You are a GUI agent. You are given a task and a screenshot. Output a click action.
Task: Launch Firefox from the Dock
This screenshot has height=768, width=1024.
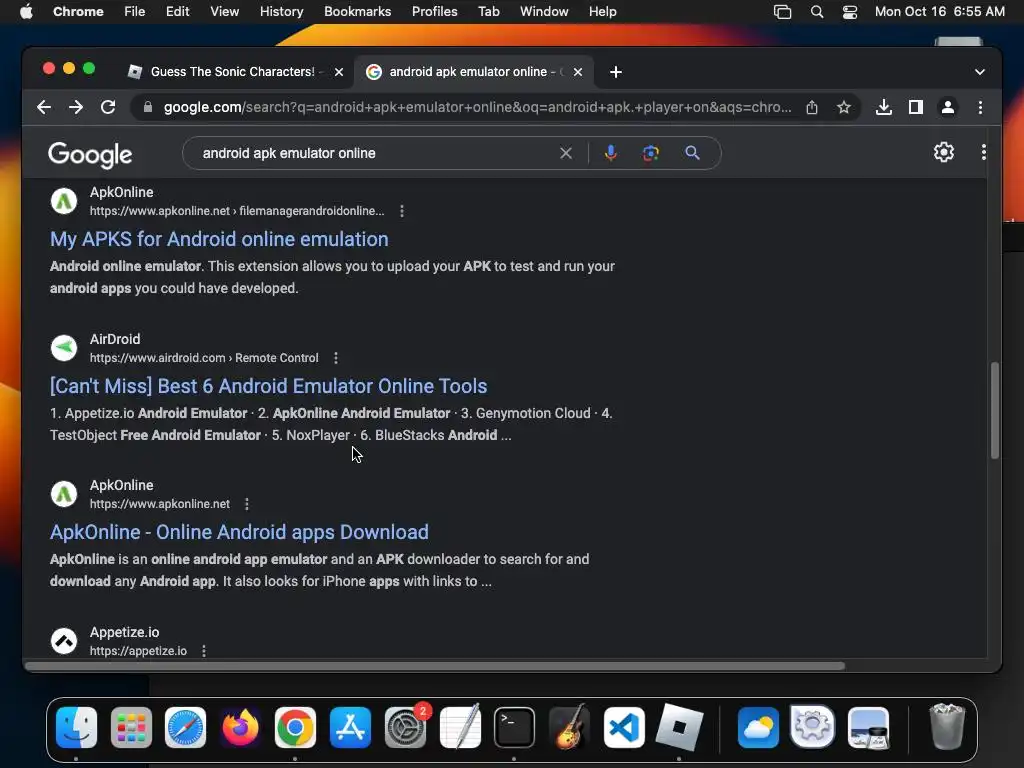pos(240,727)
